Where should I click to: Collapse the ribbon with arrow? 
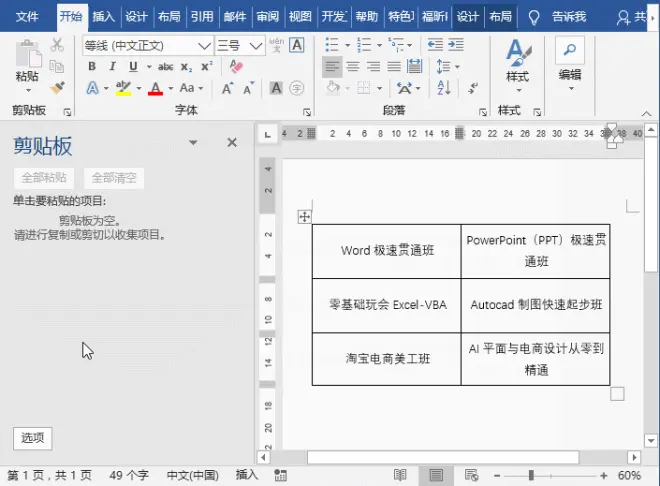click(x=647, y=113)
